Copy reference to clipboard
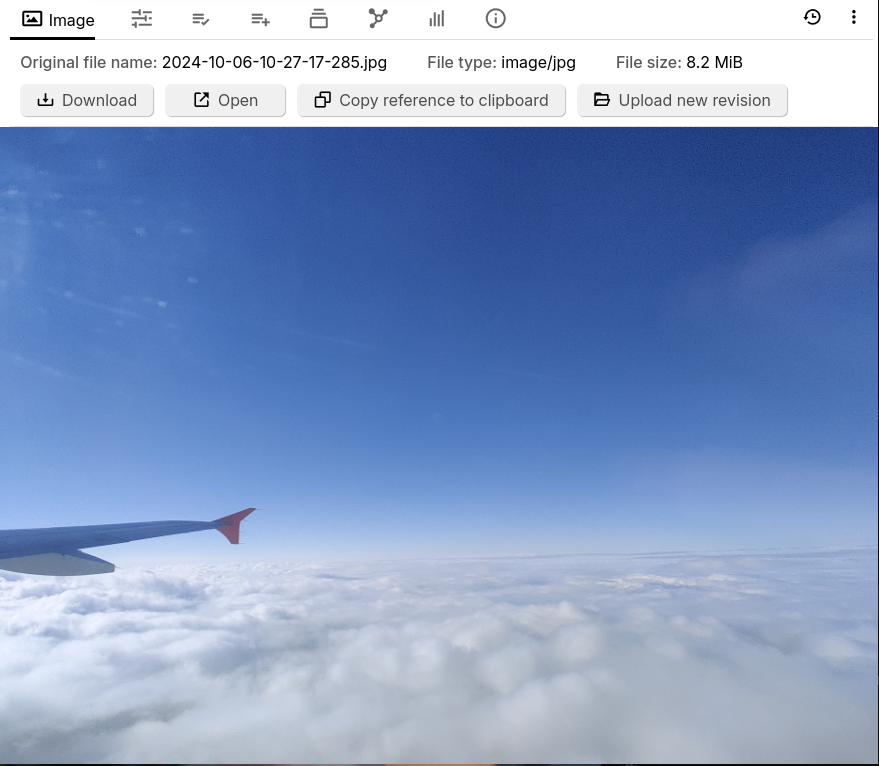 pyautogui.click(x=431, y=100)
